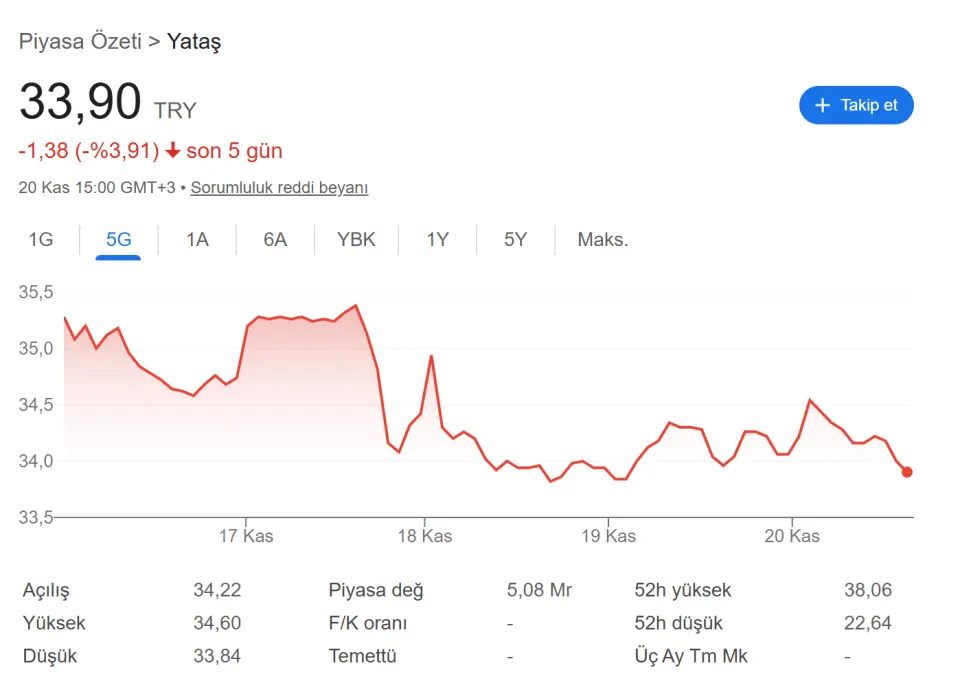Viewport: 960px width, 681px height.
Task: Click the Yataş name in the breadcrumb
Action: [x=194, y=42]
